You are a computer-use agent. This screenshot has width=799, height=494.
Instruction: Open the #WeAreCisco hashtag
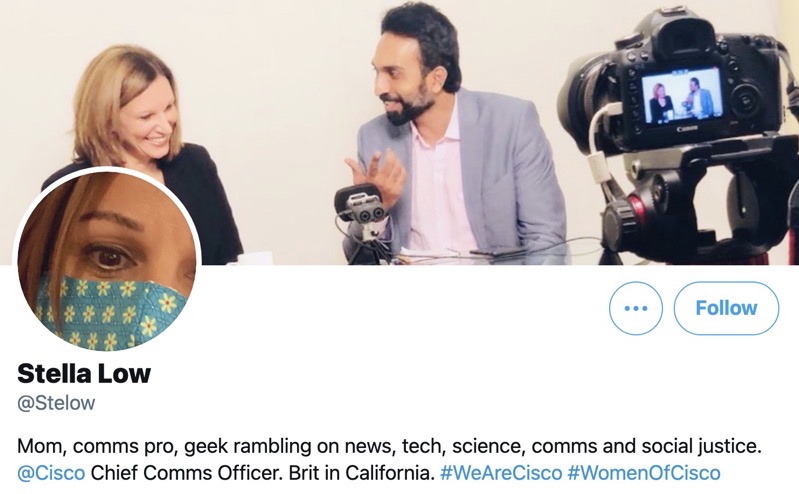[501, 473]
